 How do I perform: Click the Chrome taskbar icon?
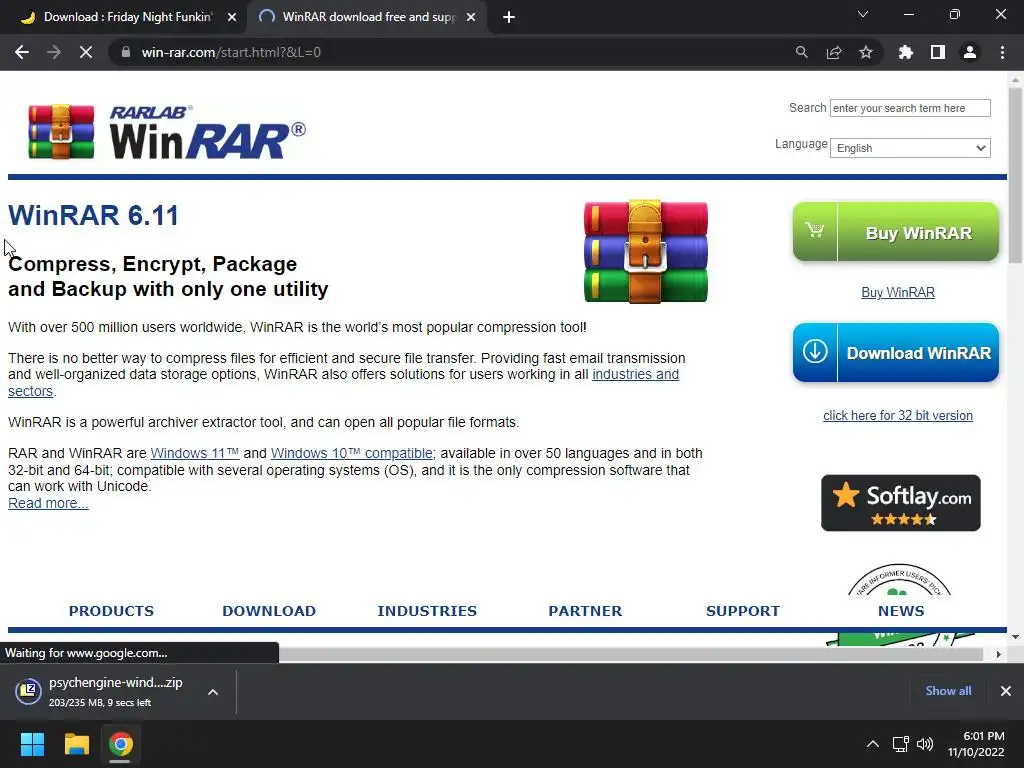(120, 744)
